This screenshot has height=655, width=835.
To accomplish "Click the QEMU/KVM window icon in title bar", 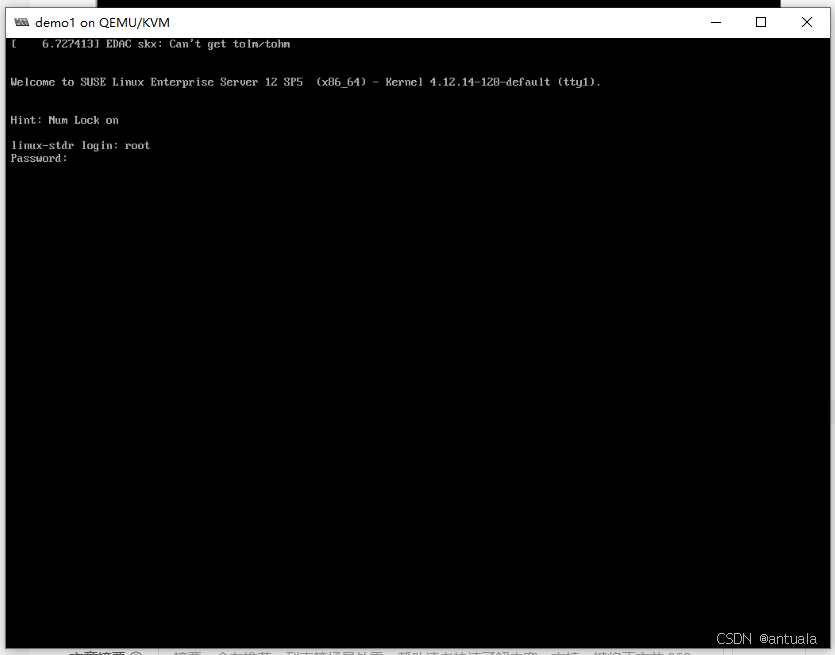I will (x=21, y=22).
